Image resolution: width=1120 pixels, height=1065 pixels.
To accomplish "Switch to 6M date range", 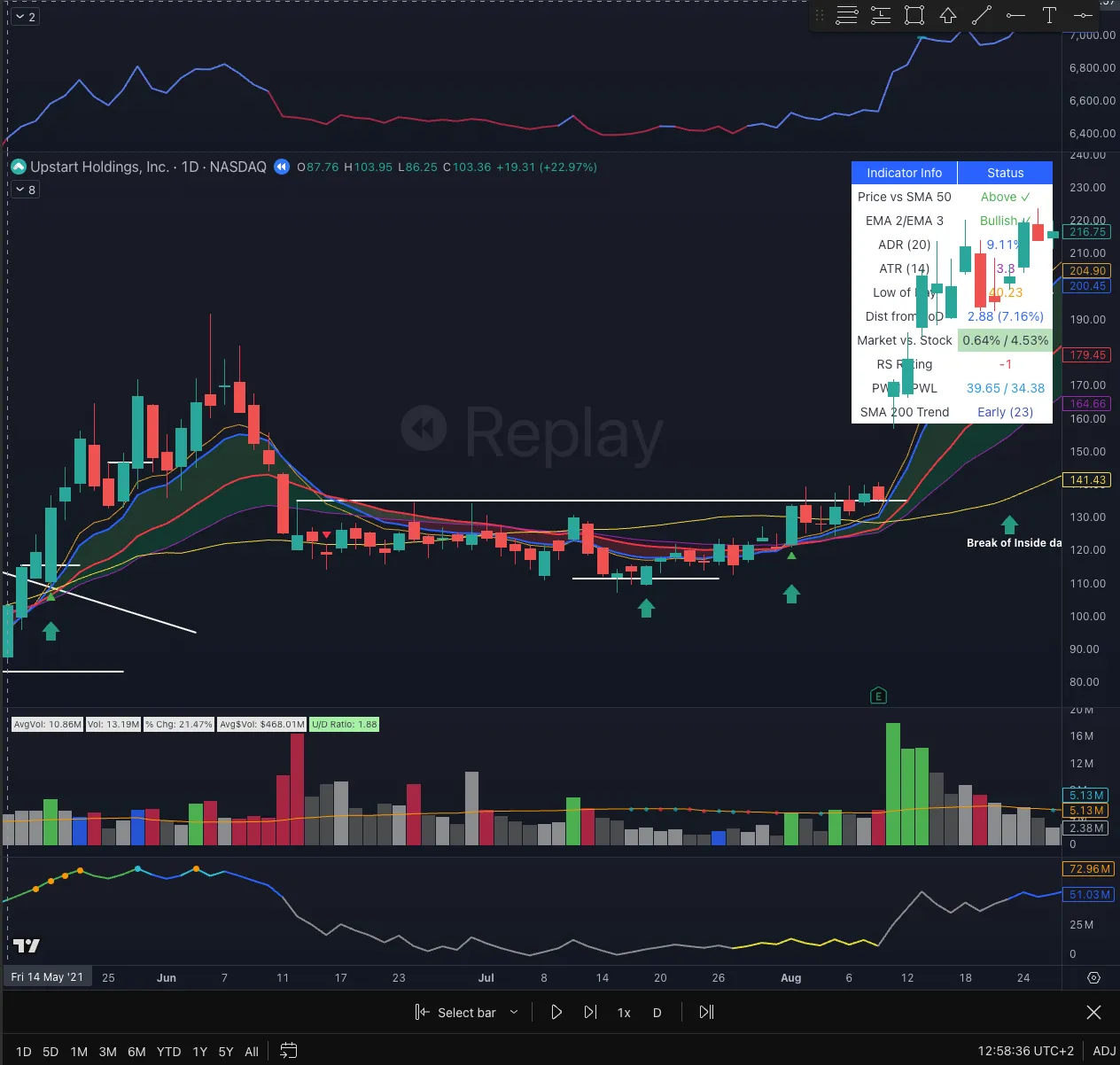I will pyautogui.click(x=136, y=1052).
